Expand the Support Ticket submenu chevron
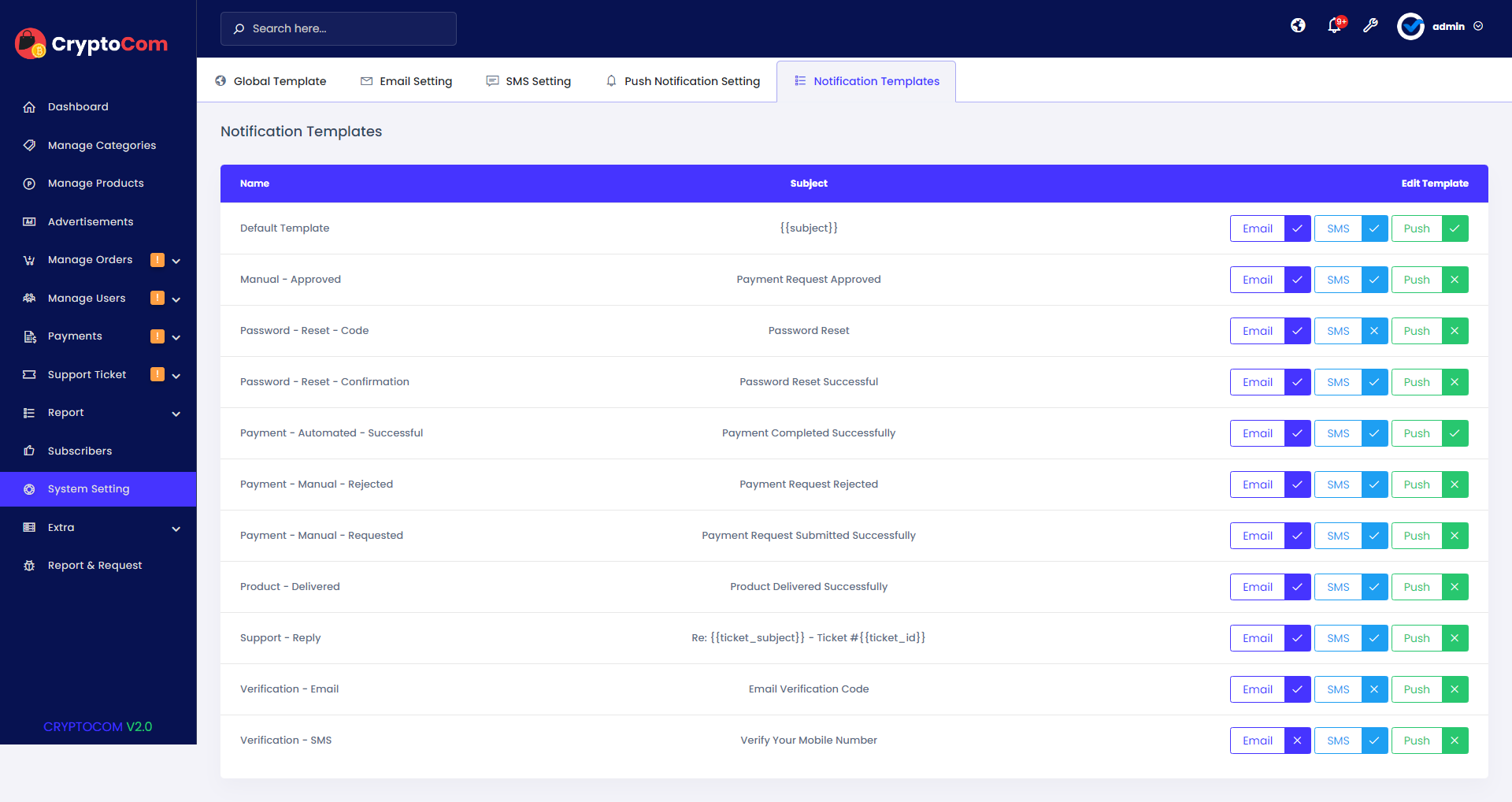Screen dimensions: 1512x802 tap(176, 376)
